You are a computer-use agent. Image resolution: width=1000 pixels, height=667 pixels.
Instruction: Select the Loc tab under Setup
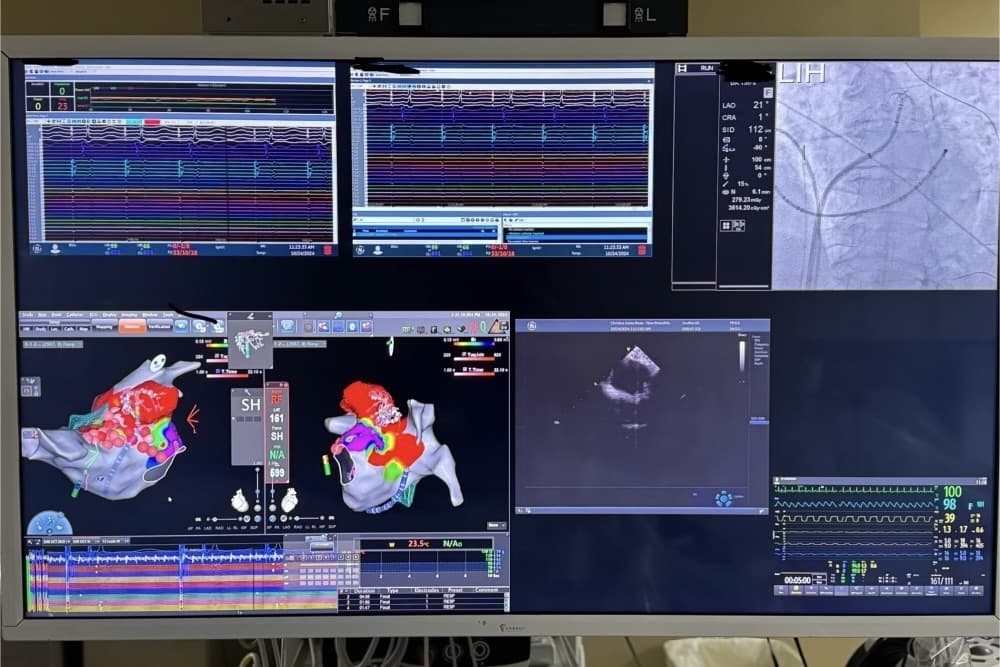click(x=54, y=329)
